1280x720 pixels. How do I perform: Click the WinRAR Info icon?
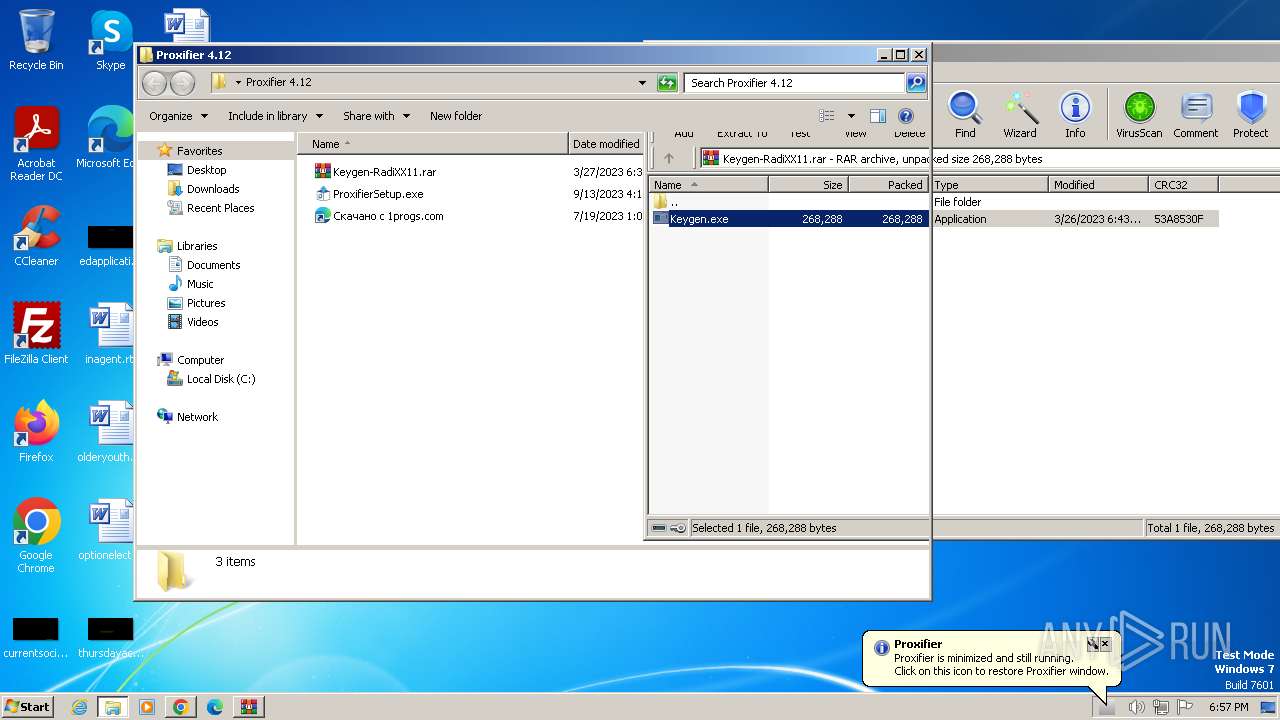pos(1075,115)
